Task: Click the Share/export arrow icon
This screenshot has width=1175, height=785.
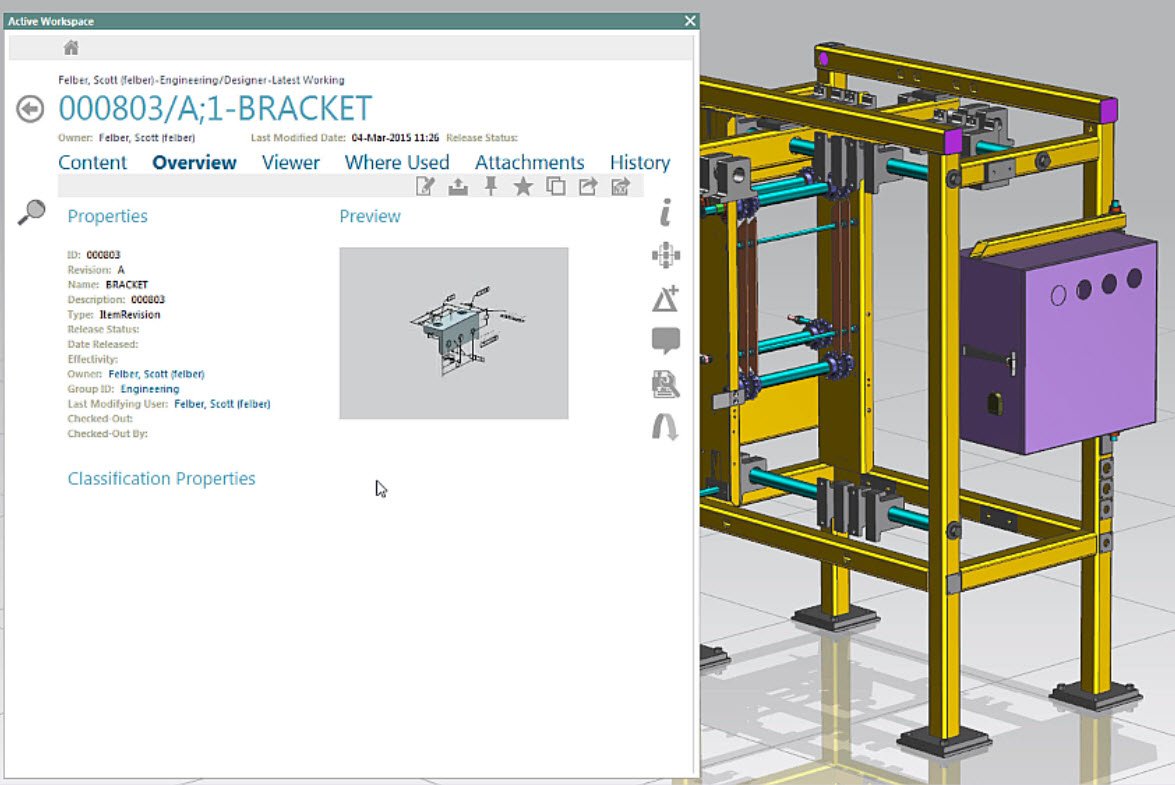Action: [588, 186]
